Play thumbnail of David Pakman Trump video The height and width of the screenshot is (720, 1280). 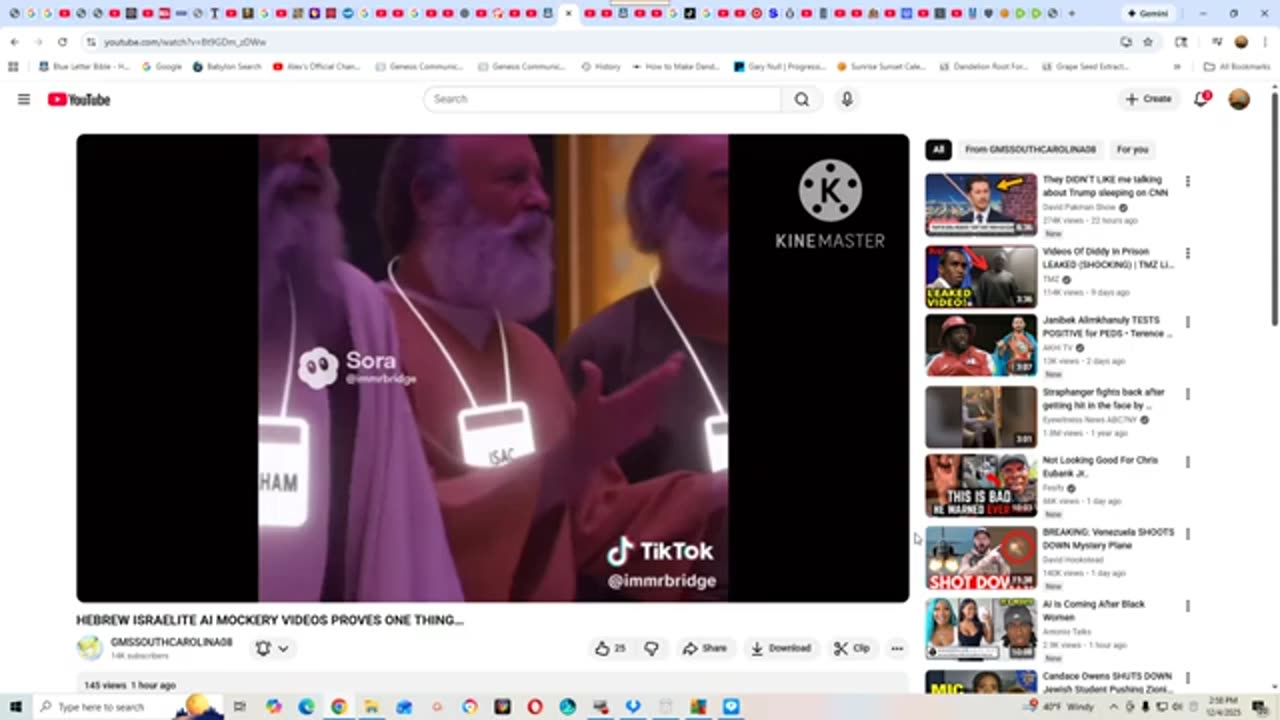(981, 204)
